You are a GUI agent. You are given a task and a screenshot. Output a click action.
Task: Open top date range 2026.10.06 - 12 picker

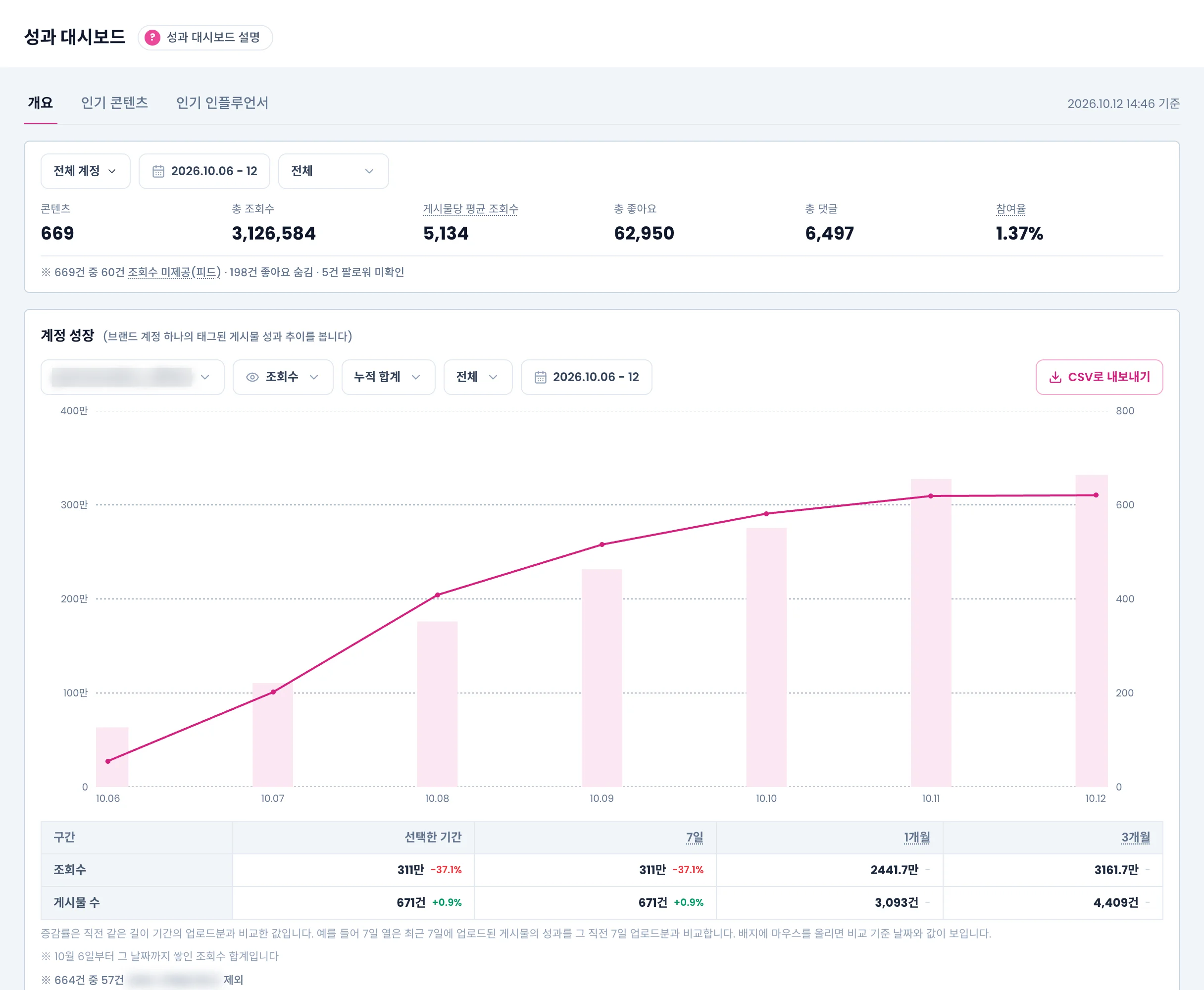coord(204,171)
